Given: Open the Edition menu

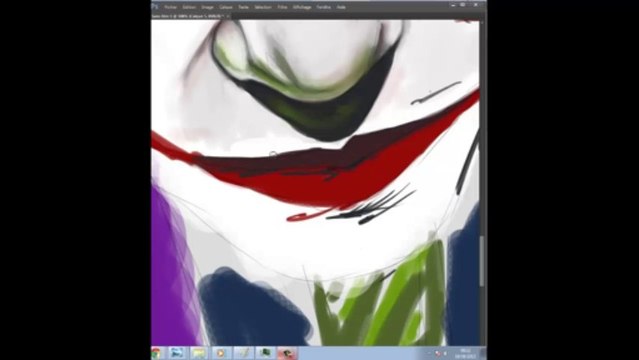Looking at the screenshot, I should [x=189, y=7].
